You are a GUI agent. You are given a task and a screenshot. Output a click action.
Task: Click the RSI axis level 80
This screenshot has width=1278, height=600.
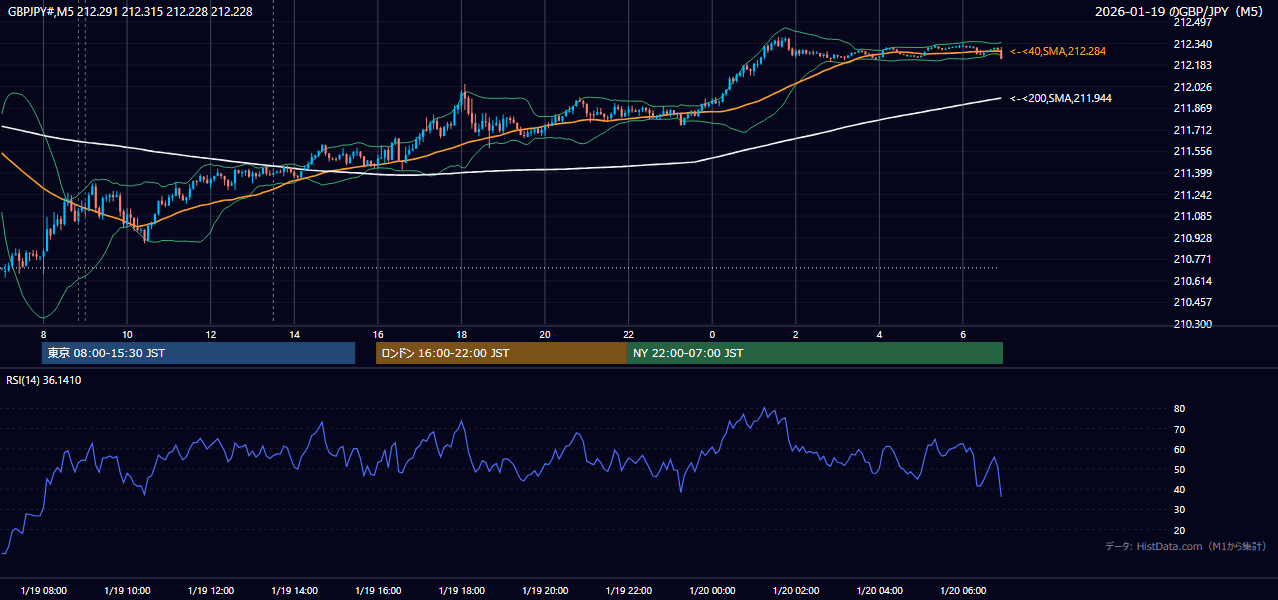click(x=1179, y=409)
